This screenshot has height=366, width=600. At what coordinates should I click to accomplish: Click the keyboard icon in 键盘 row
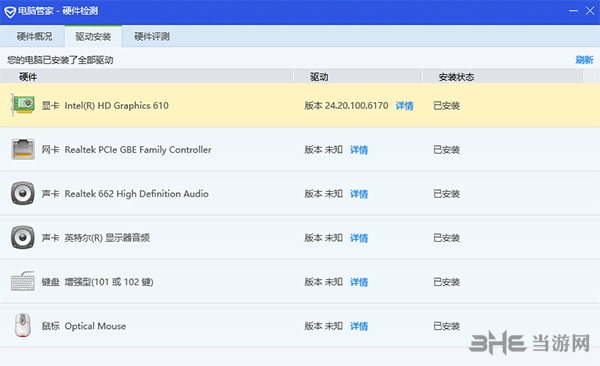pos(23,281)
